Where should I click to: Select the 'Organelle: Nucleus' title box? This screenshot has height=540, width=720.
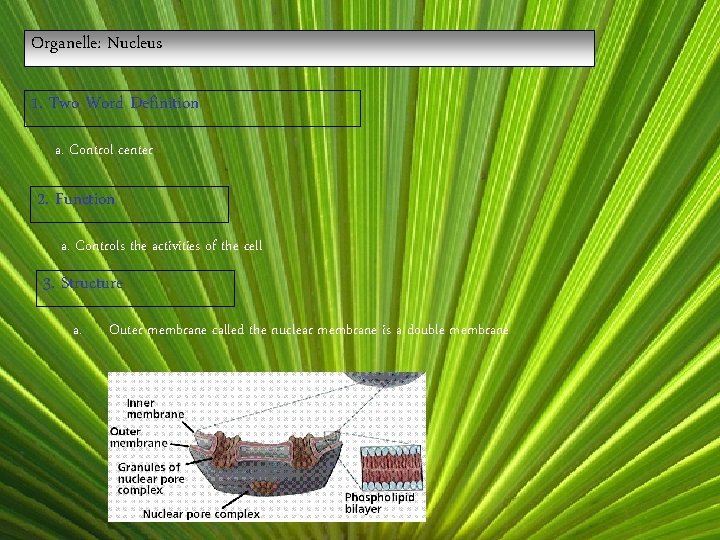[x=309, y=49]
